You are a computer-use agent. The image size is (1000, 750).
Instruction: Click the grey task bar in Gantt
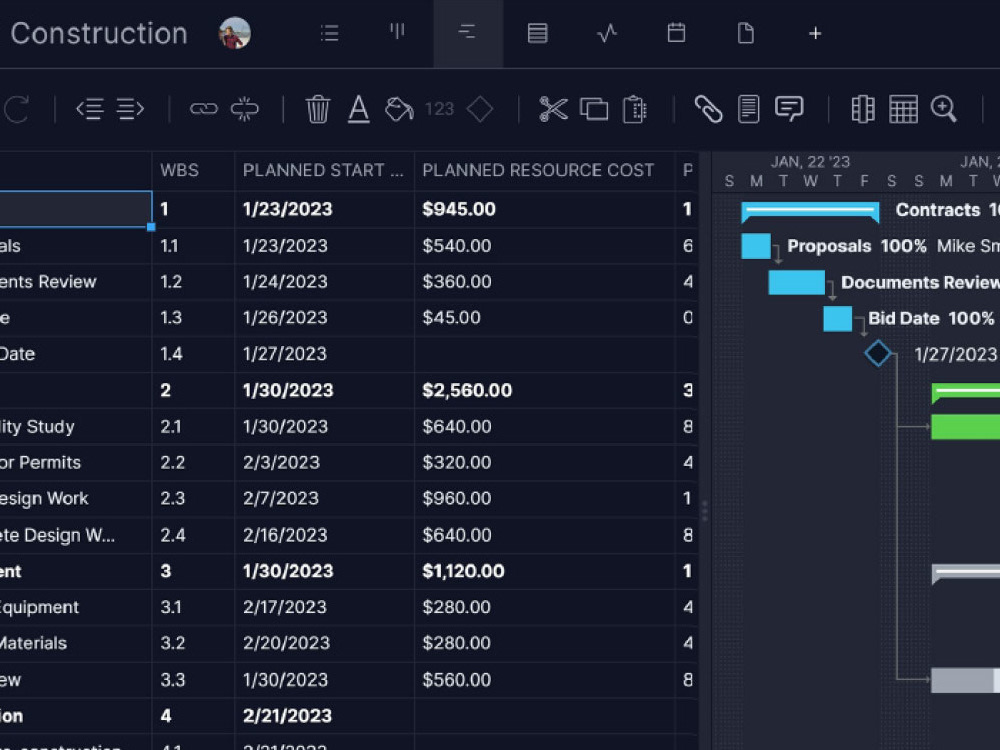tap(966, 680)
